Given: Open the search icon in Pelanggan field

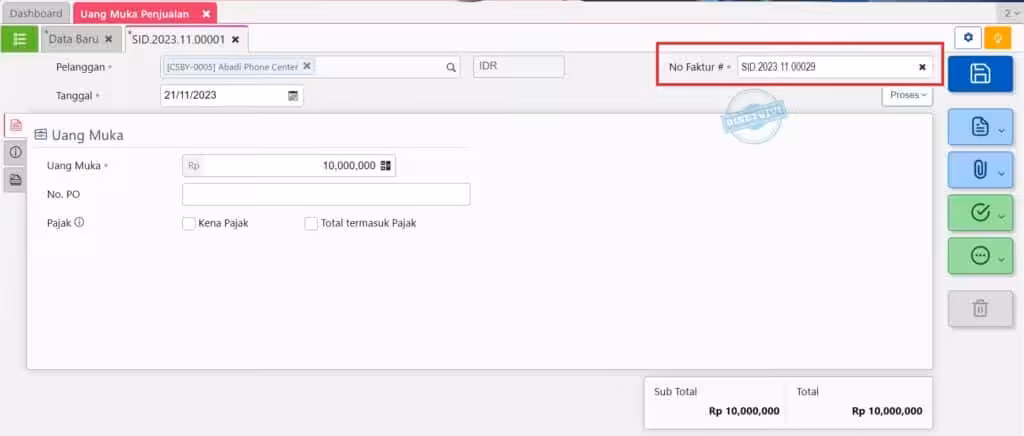Looking at the screenshot, I should (451, 67).
